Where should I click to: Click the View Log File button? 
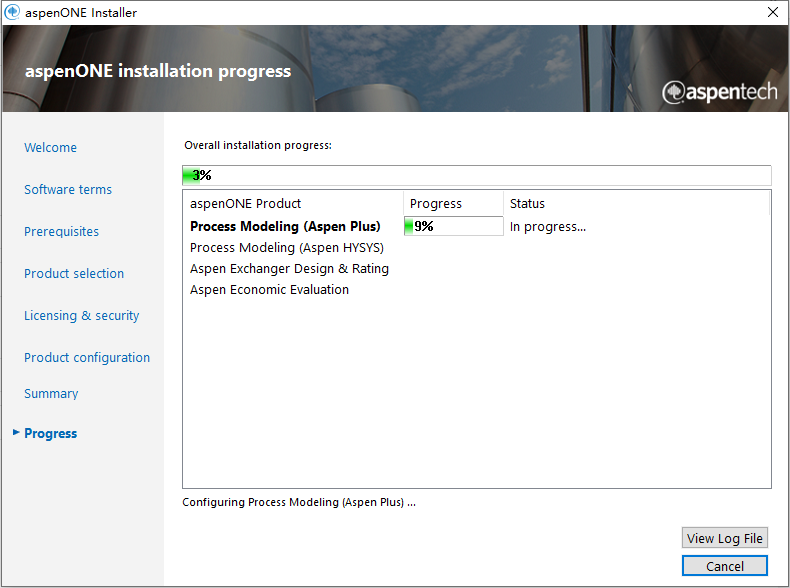click(x=724, y=538)
